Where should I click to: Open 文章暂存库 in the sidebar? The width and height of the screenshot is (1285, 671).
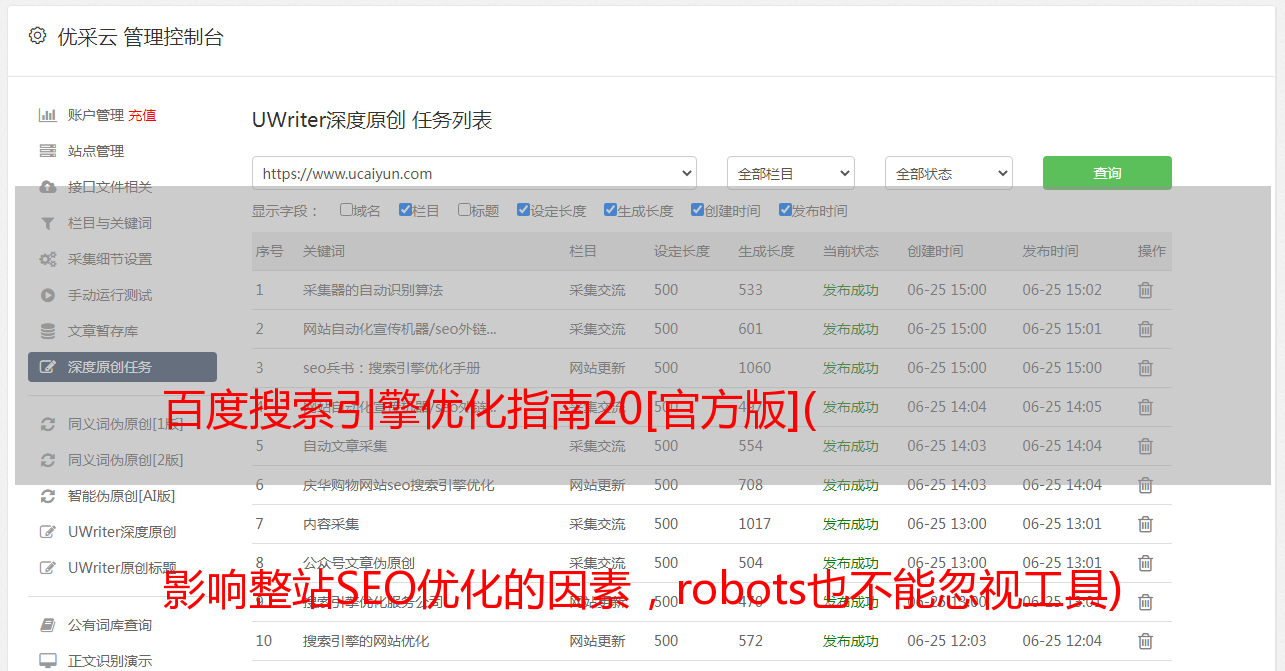pyautogui.click(x=103, y=331)
